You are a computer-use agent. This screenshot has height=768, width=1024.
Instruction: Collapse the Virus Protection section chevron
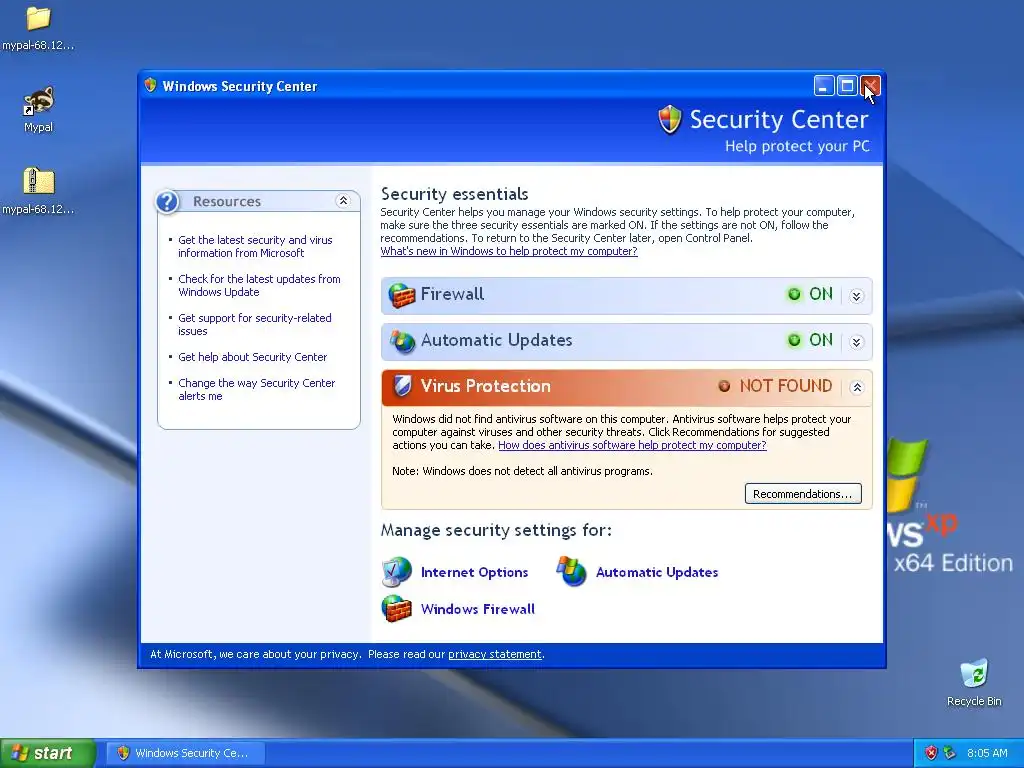coord(857,387)
